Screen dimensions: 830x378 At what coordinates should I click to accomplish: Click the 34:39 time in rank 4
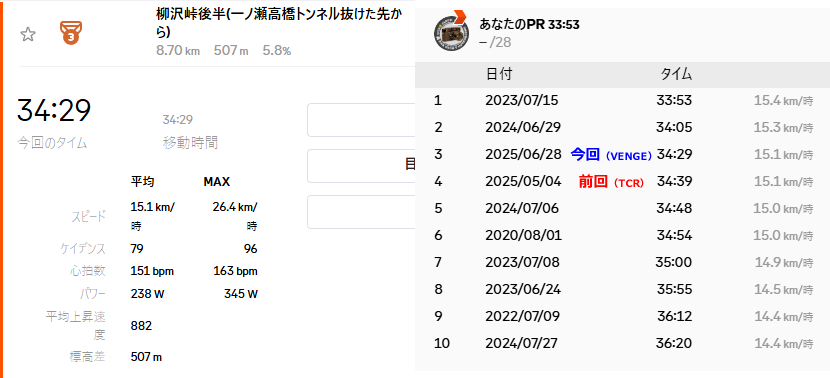click(x=674, y=181)
